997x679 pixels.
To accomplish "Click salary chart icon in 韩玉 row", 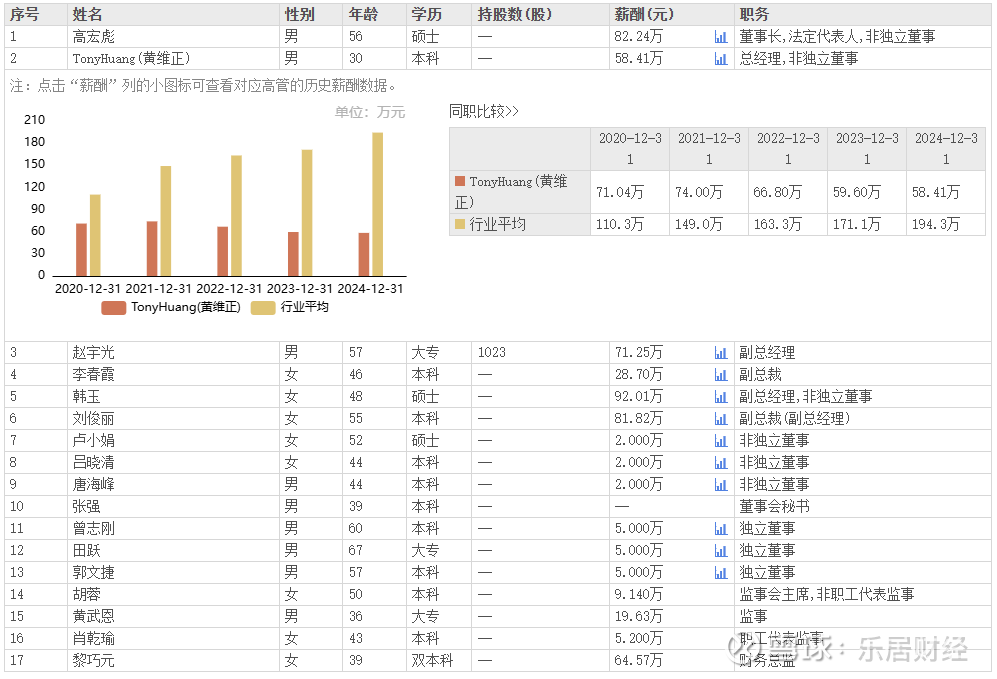I will pos(720,397).
